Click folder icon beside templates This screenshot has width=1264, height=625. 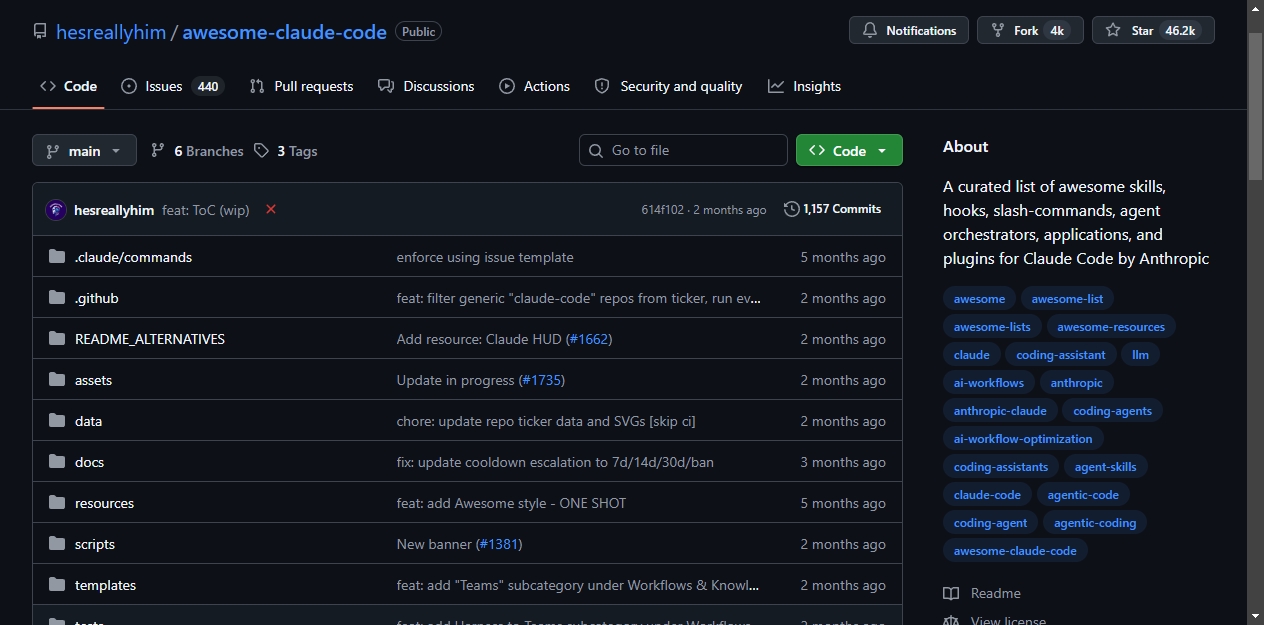(x=57, y=585)
